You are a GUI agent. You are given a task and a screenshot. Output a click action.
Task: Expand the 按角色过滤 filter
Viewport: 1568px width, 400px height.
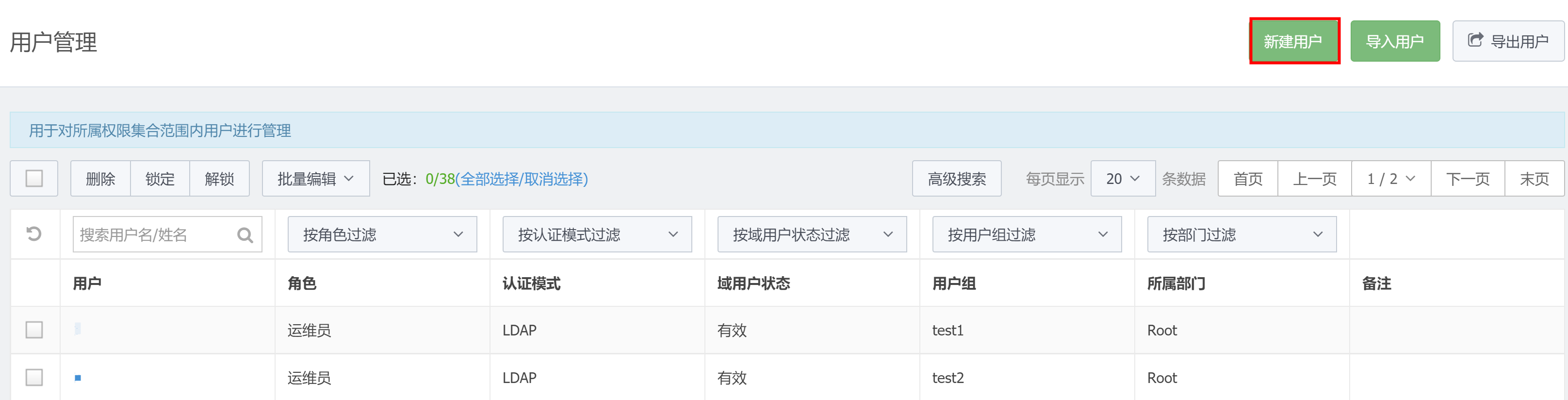[382, 234]
